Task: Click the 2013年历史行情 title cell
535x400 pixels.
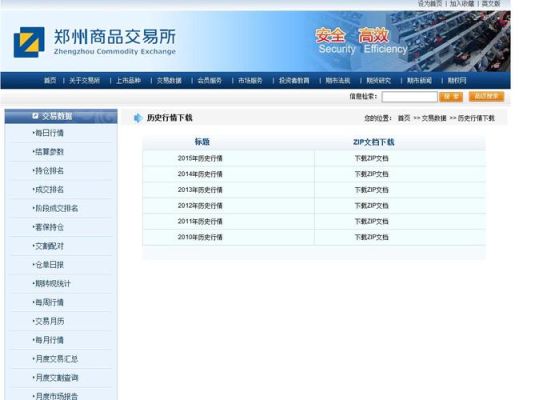Action: pos(200,190)
